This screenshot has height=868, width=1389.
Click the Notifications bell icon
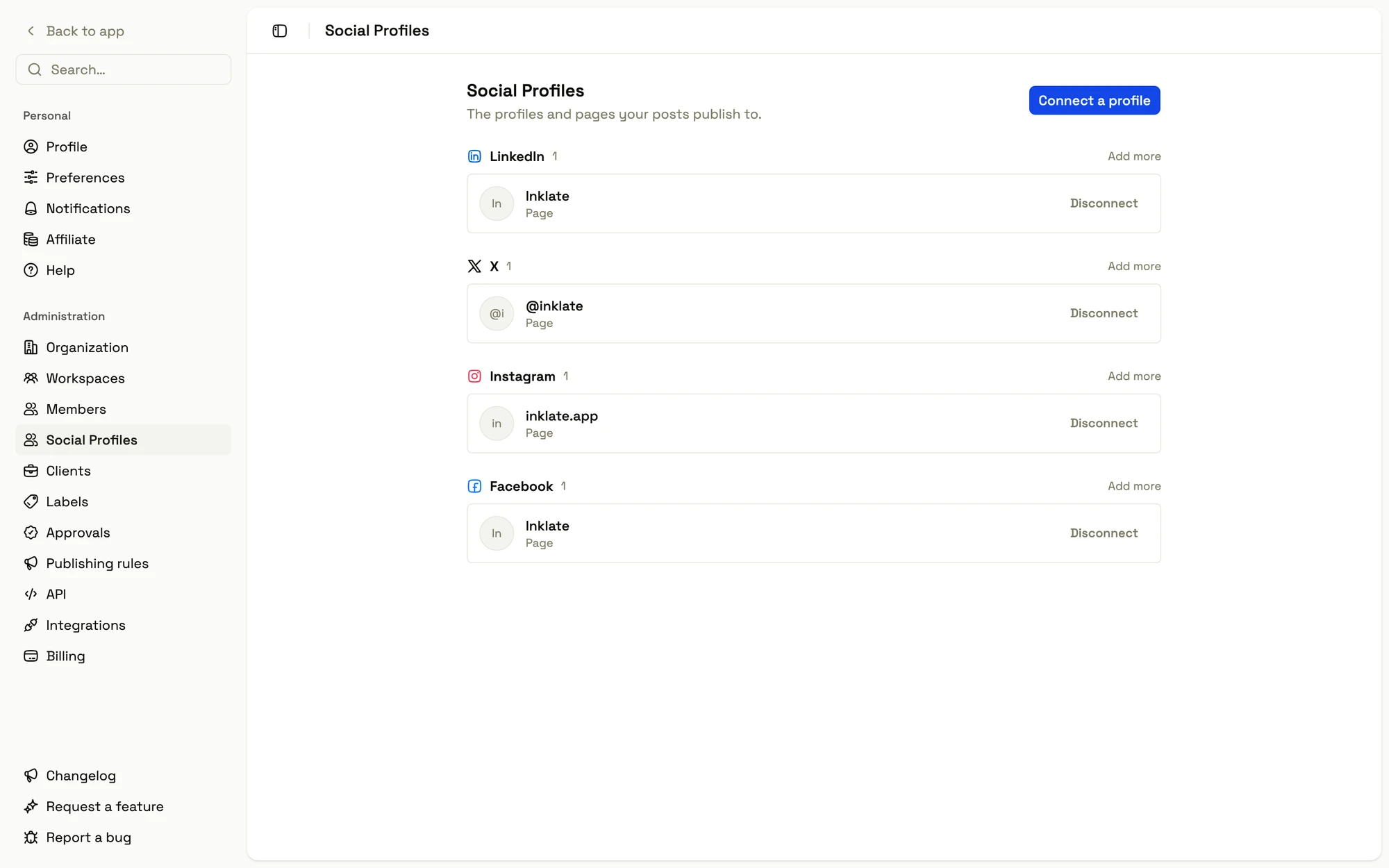(x=31, y=208)
